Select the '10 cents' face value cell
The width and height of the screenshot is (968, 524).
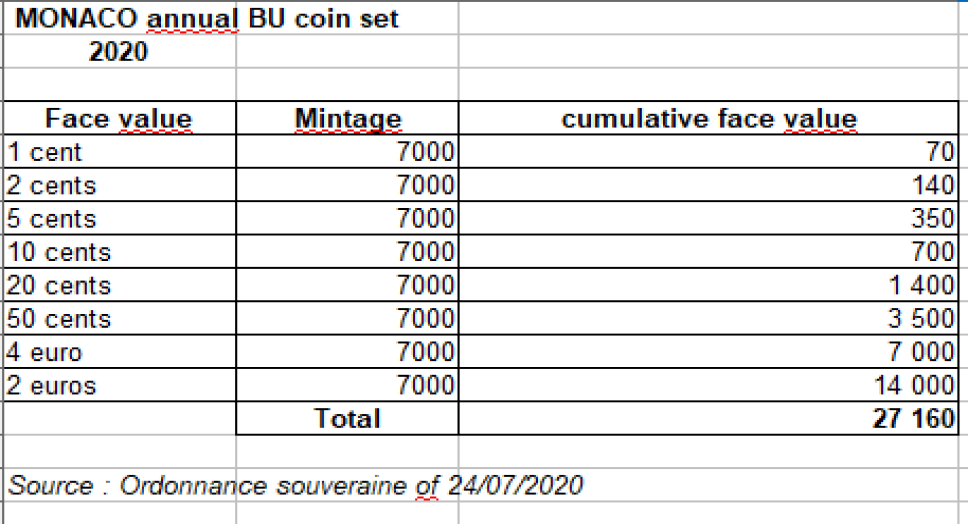119,252
